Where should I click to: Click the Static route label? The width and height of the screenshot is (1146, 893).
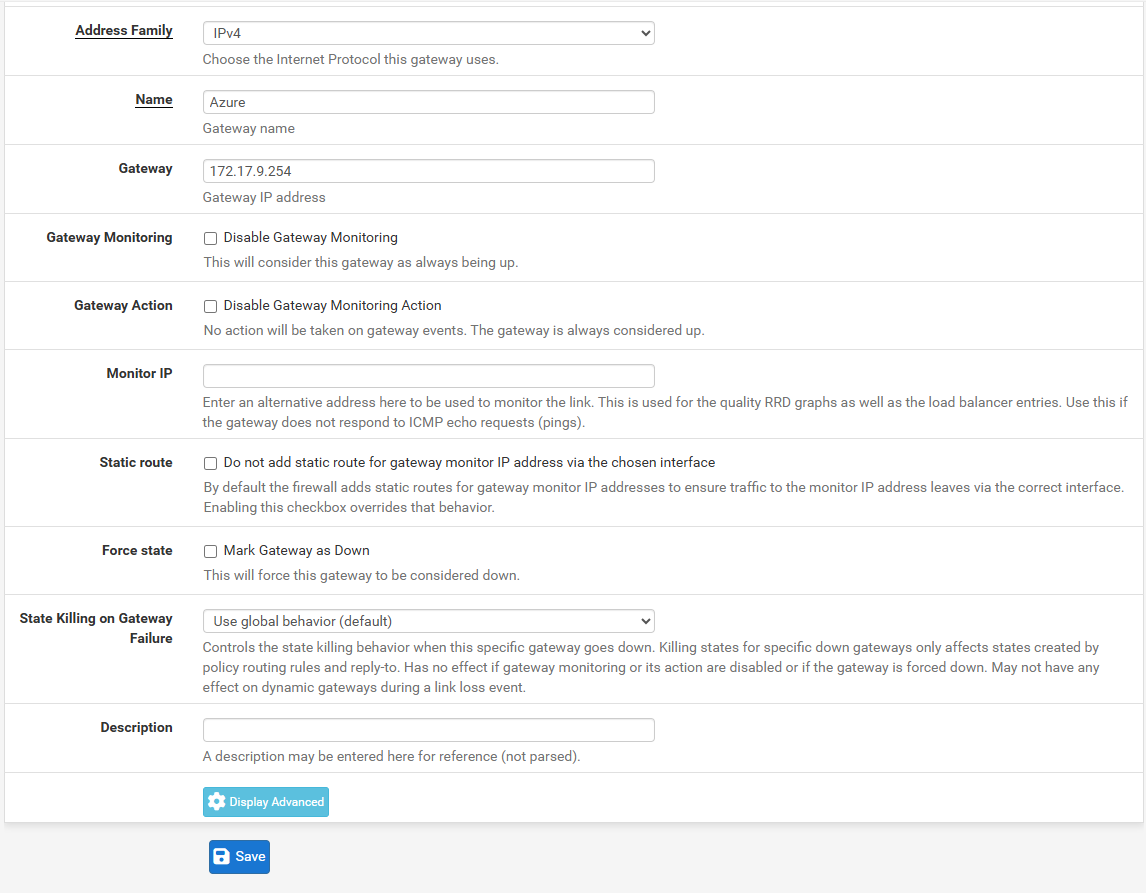coord(136,463)
